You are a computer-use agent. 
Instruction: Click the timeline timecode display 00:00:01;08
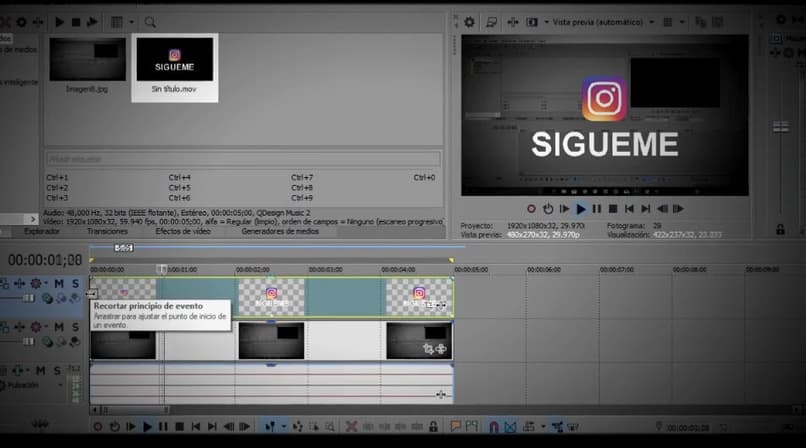45,260
